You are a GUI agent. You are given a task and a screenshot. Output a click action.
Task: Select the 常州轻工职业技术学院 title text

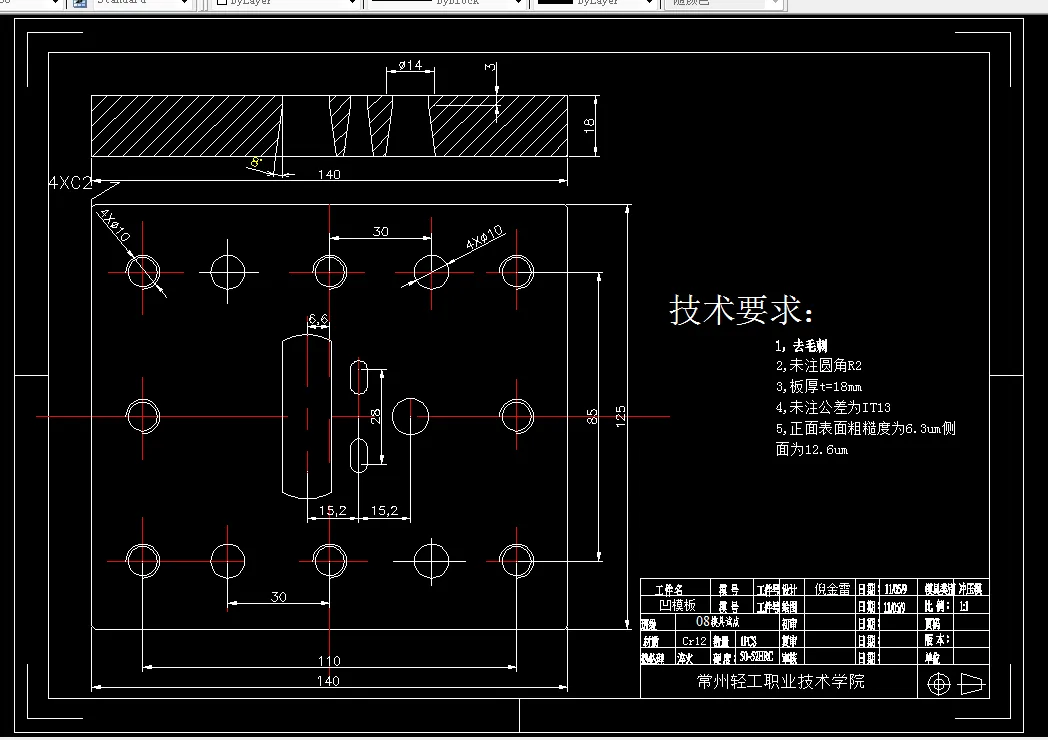click(780, 681)
